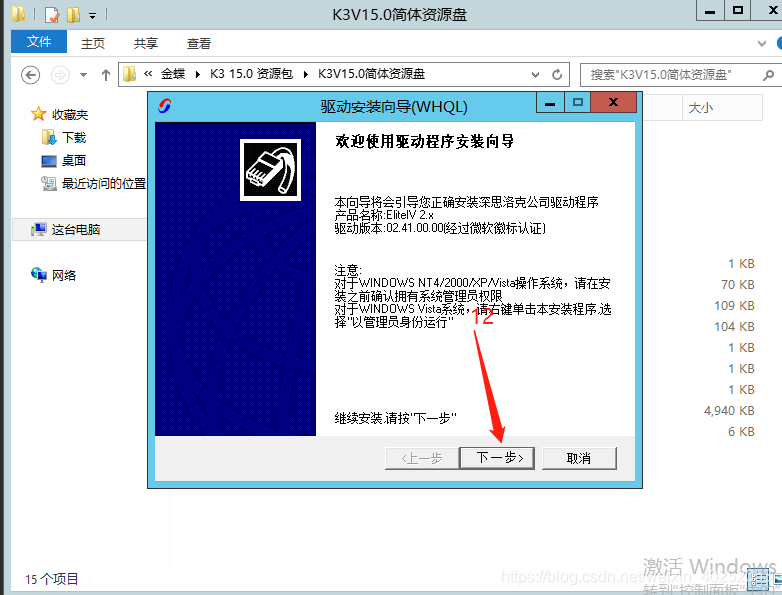Open 最近访问的位置 in navigation pane

click(x=104, y=184)
